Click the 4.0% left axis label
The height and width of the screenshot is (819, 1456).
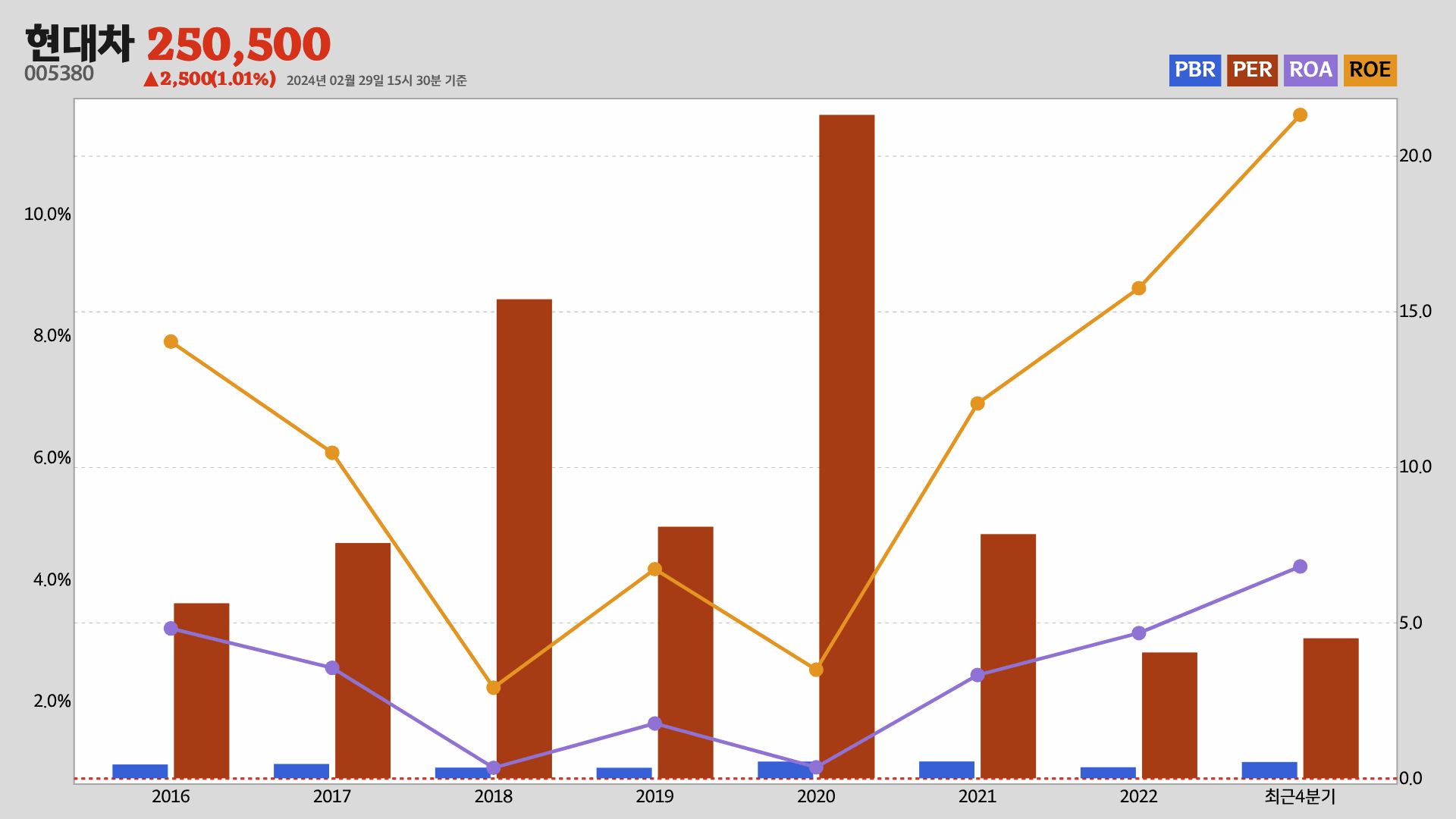pyautogui.click(x=52, y=580)
